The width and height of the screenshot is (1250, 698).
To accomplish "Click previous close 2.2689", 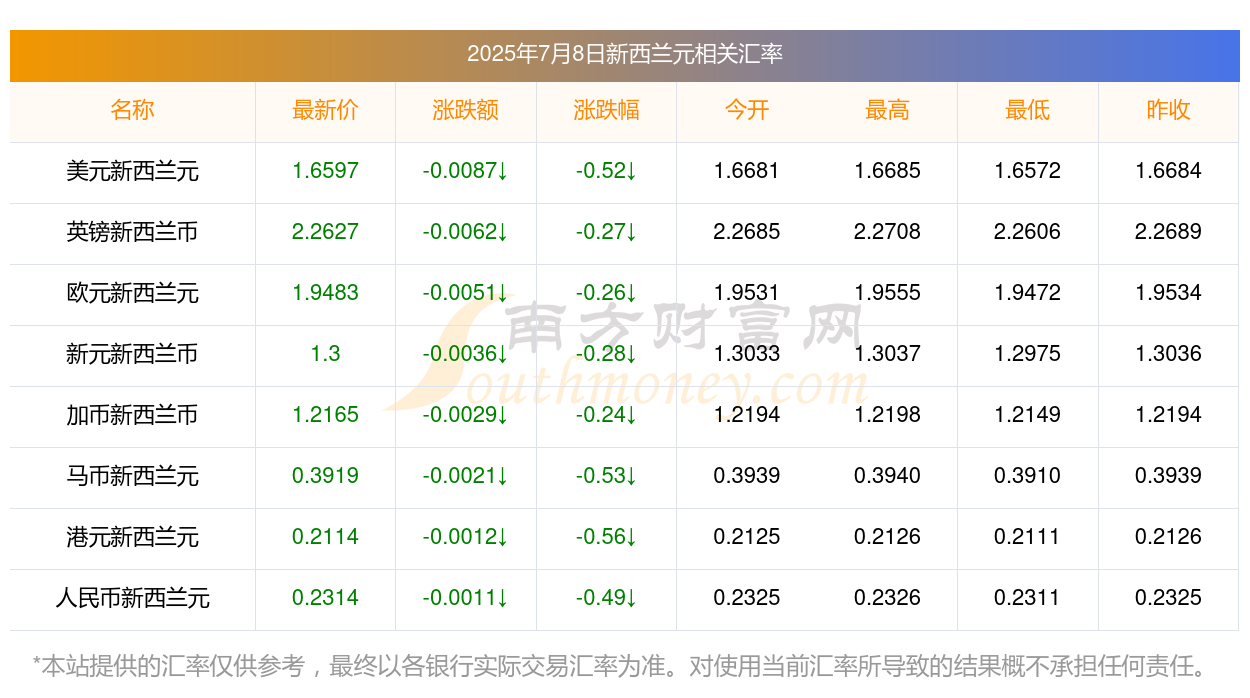I will pos(1168,232).
